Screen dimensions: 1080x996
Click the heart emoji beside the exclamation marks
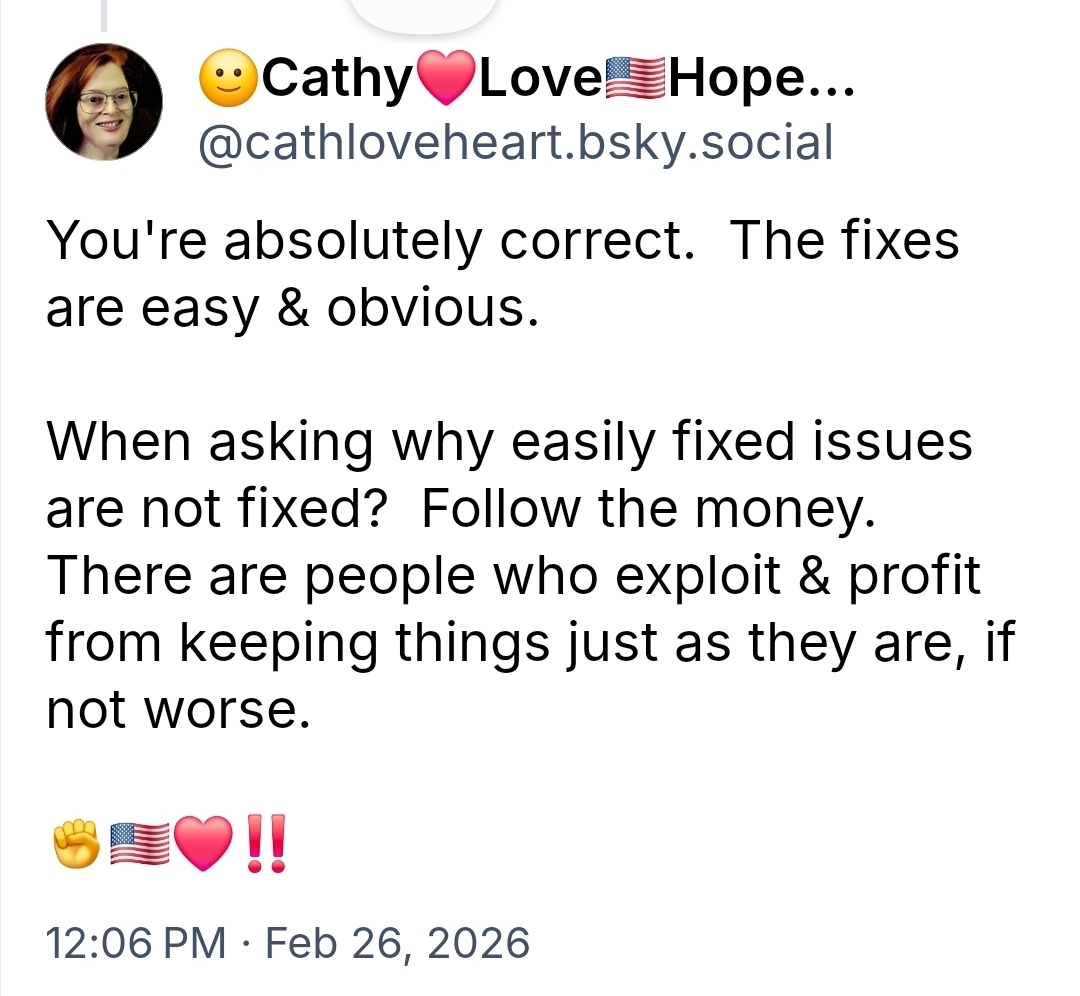coord(201,843)
